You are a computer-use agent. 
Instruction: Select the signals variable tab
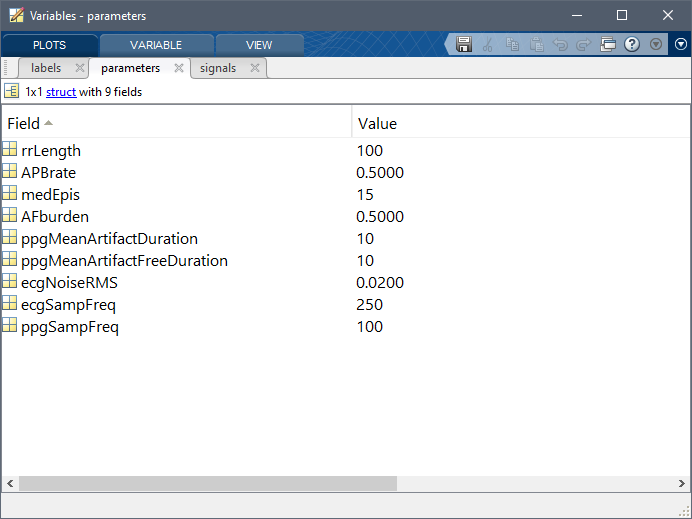(218, 68)
